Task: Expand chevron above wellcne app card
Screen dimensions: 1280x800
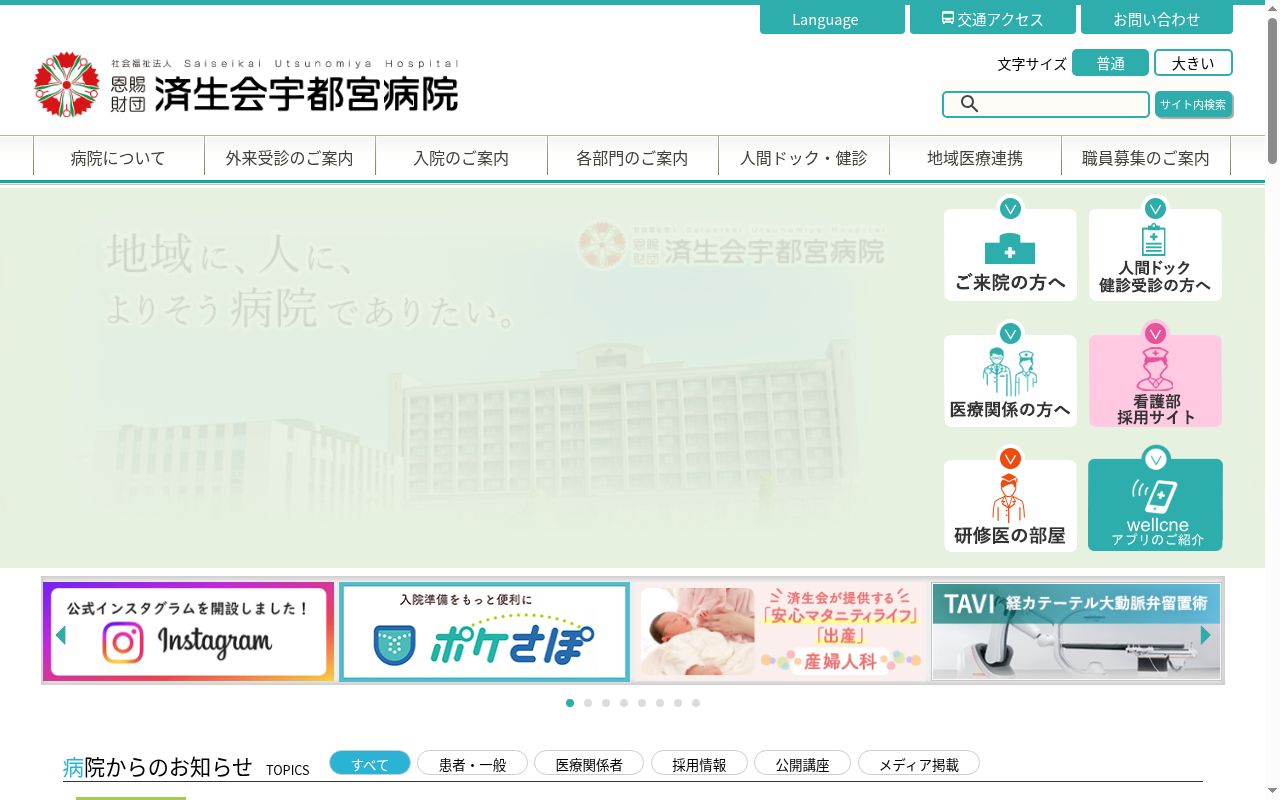Action: [x=1155, y=459]
